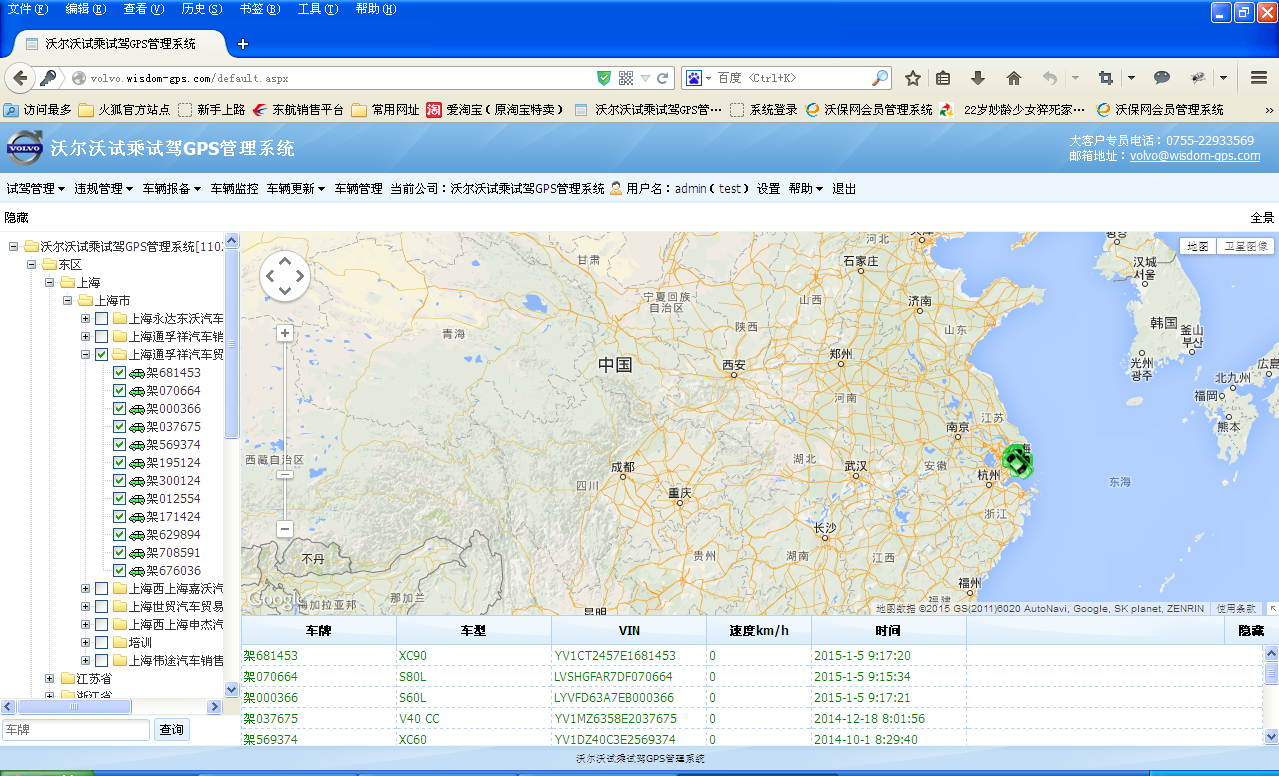Image resolution: width=1279 pixels, height=776 pixels.
Task: Collapse the 东区 tree node
Action: click(32, 265)
